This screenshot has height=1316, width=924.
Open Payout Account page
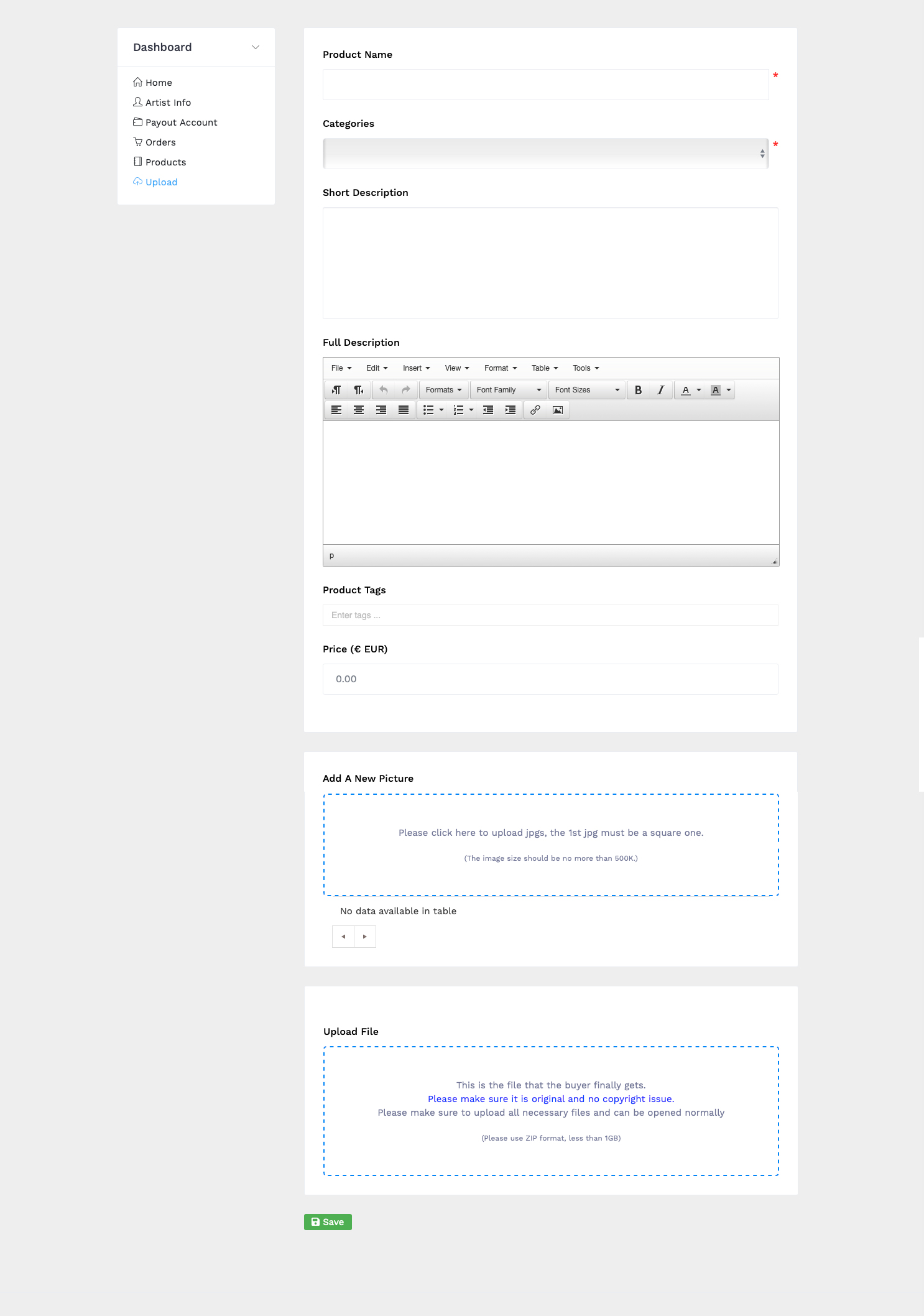(x=175, y=123)
